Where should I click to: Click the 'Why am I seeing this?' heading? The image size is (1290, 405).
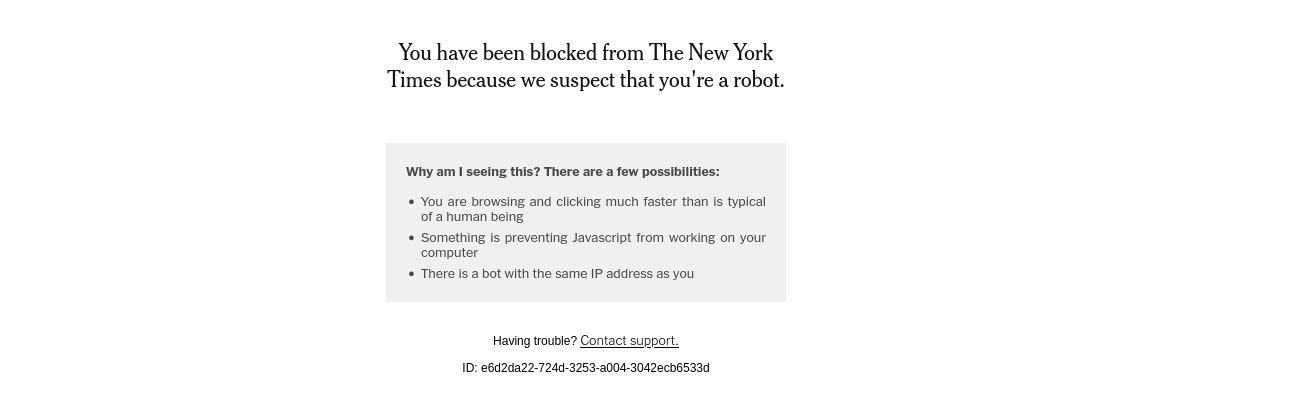[x=472, y=172]
